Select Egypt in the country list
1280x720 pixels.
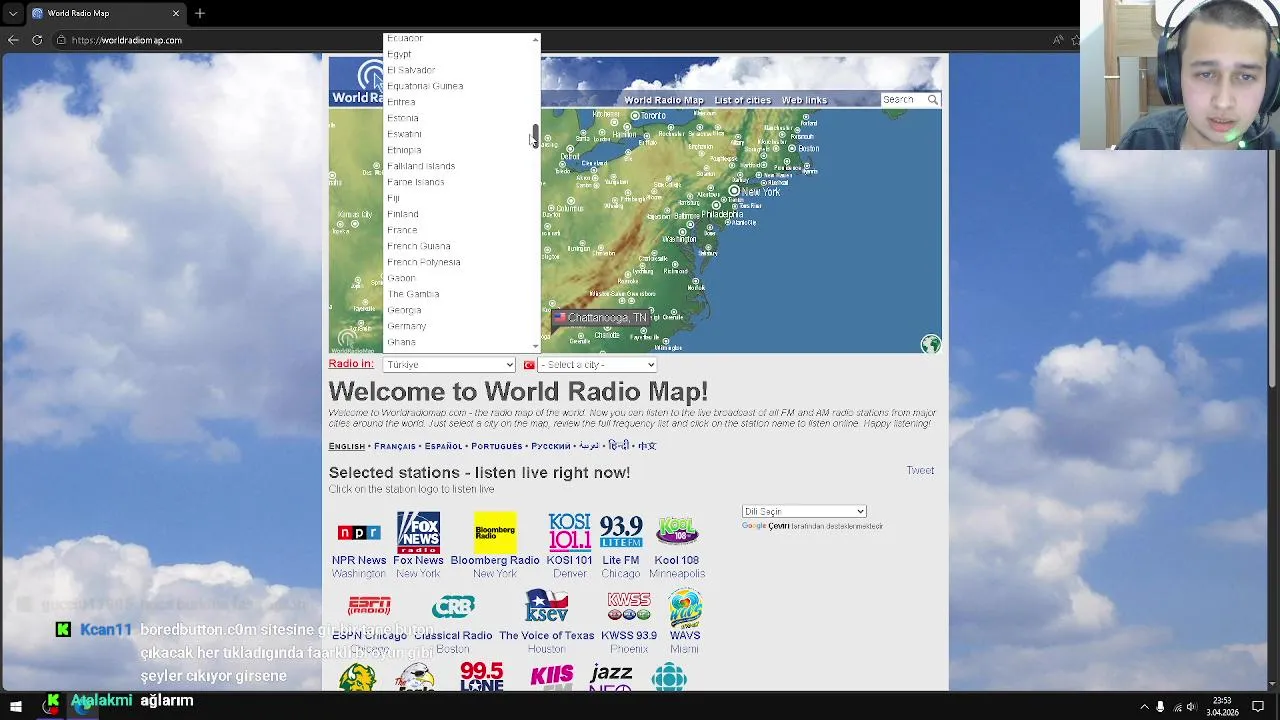click(x=399, y=54)
